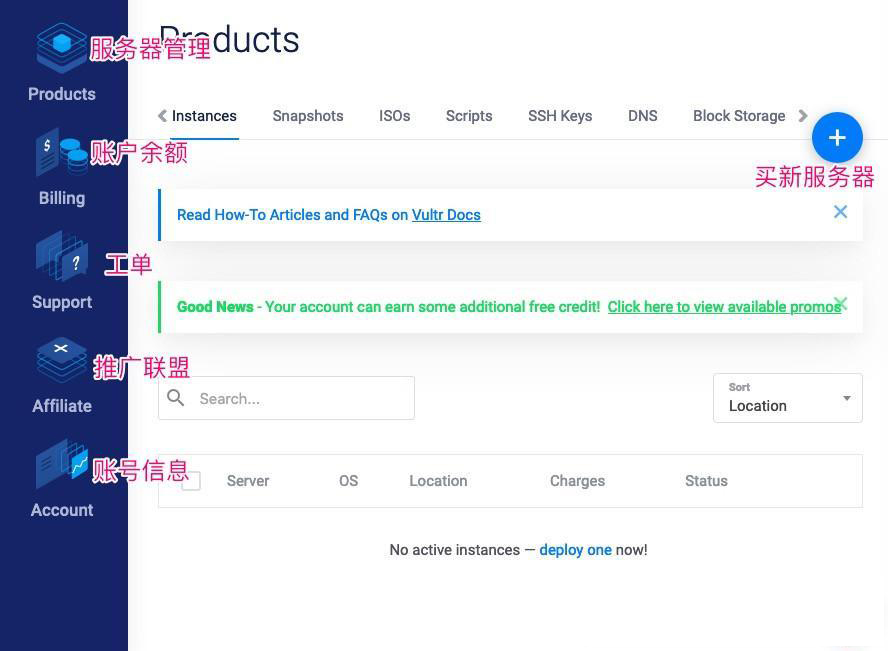Screen dimensions: 888x651
Task: Switch to the SSH Keys tab
Action: [560, 116]
